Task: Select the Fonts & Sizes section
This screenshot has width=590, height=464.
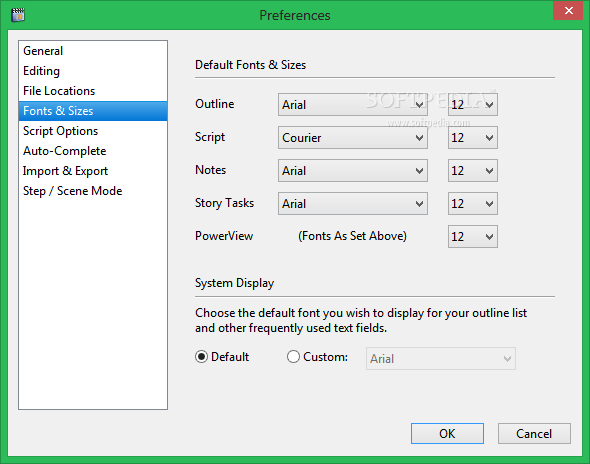Action: point(93,111)
